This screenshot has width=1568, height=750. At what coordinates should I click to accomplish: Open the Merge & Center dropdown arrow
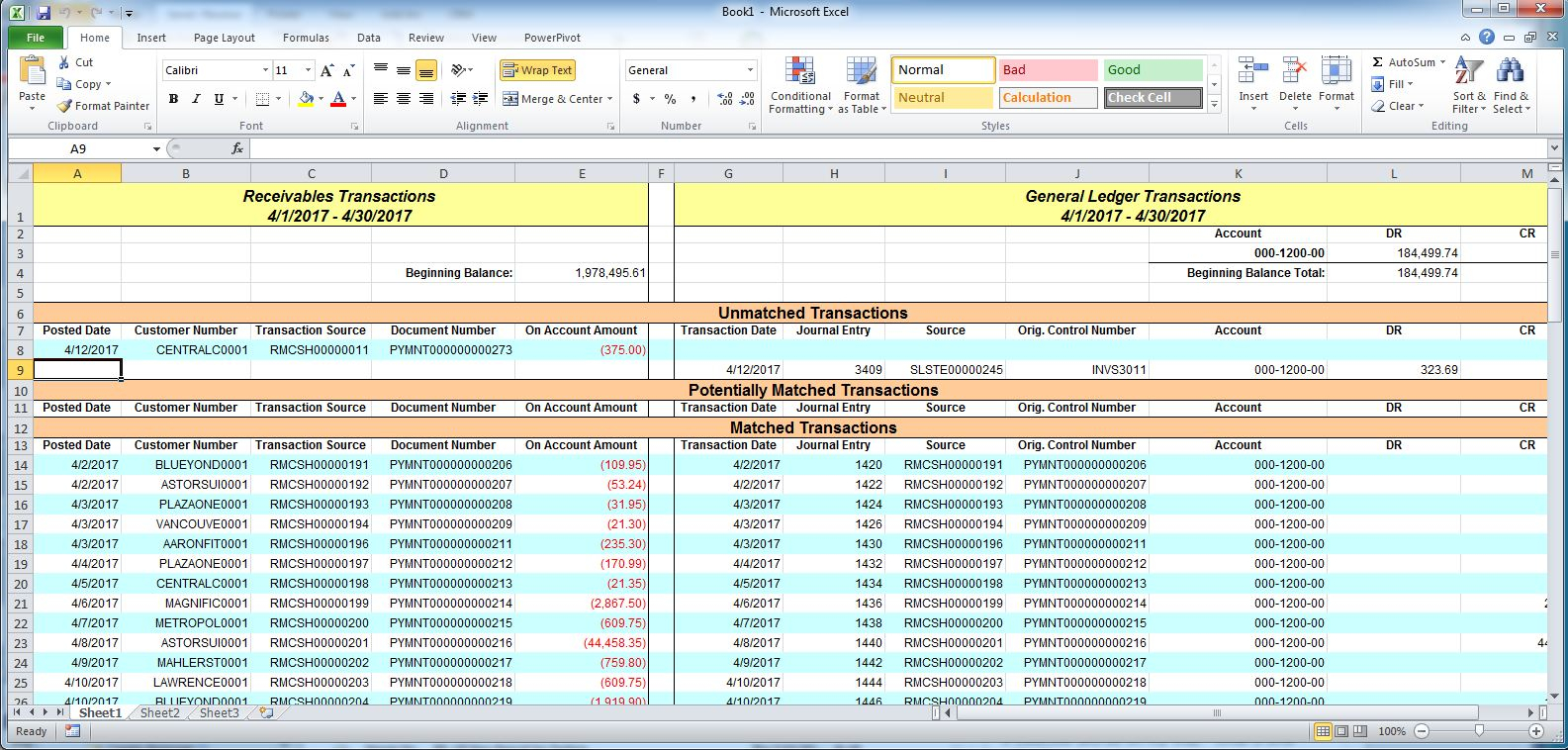pyautogui.click(x=609, y=99)
